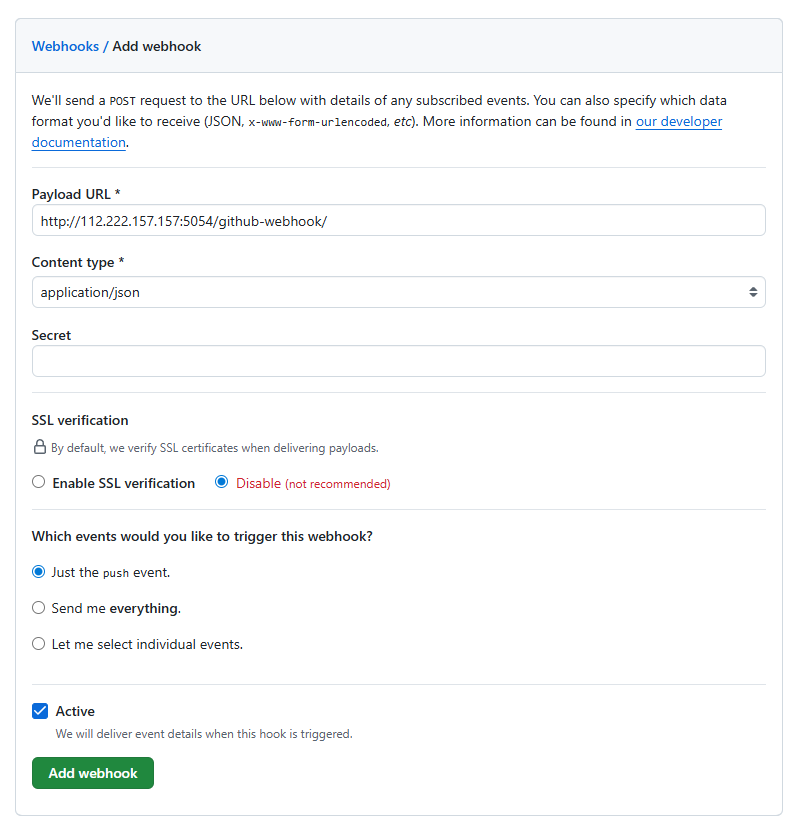Open the application/json content type selector
The height and width of the screenshot is (824, 797).
(x=398, y=292)
